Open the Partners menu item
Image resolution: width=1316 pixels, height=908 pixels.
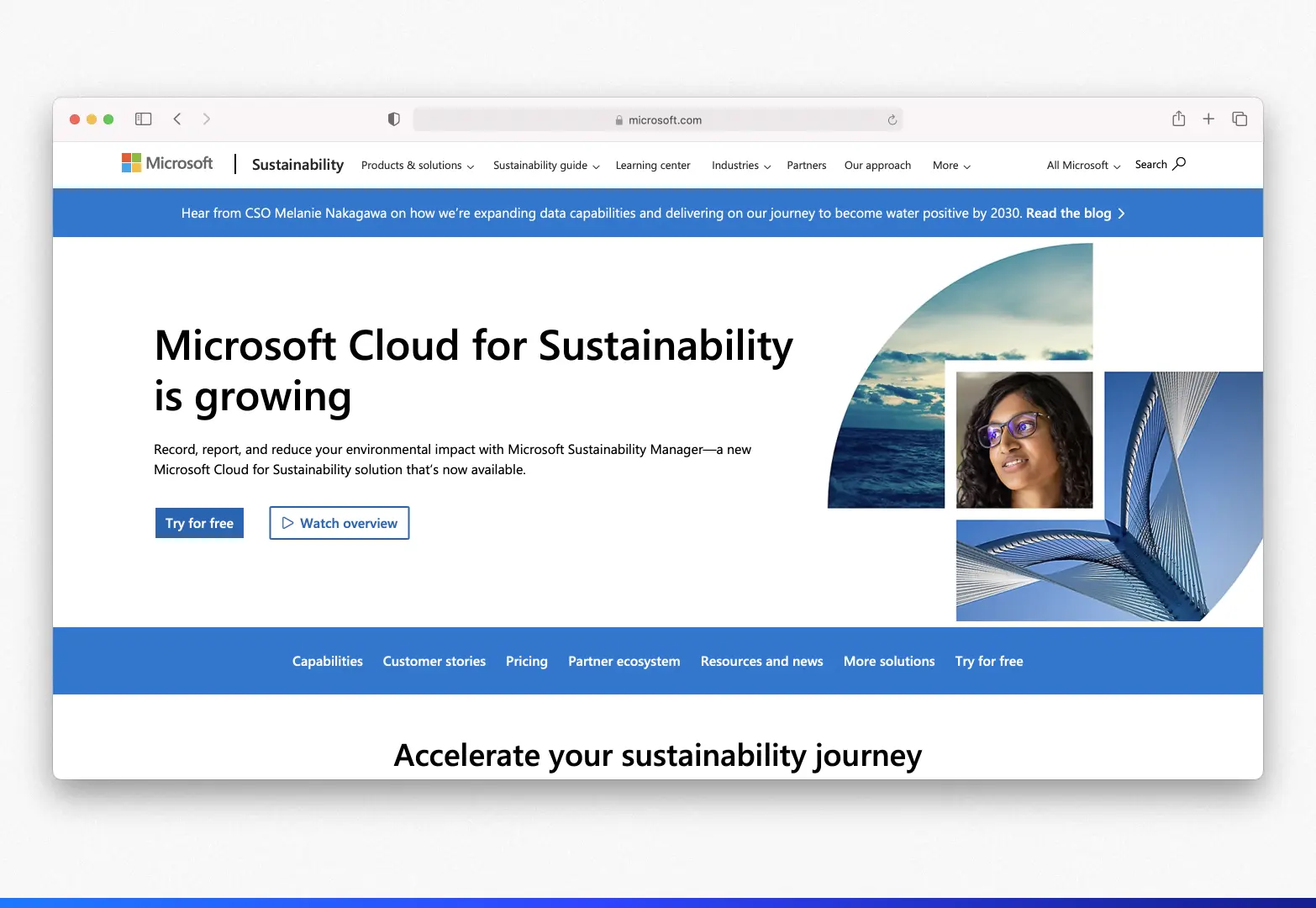point(807,166)
